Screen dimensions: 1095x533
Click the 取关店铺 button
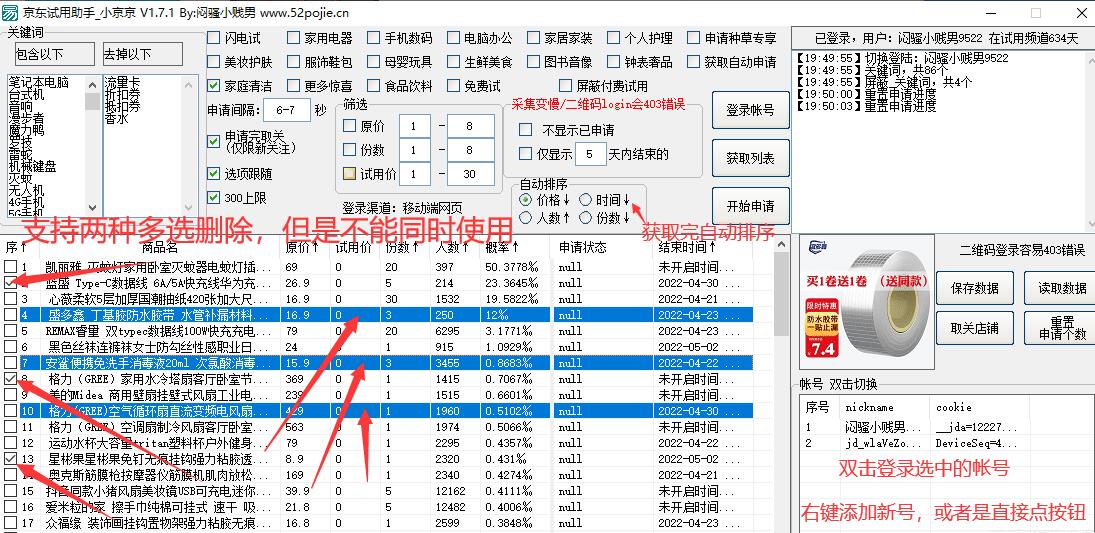pyautogui.click(x=975, y=328)
